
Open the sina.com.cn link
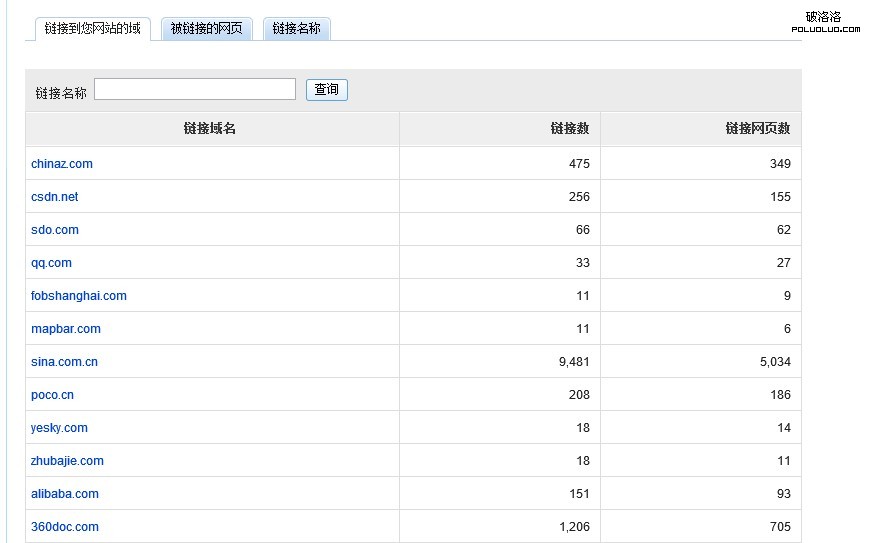[65, 362]
